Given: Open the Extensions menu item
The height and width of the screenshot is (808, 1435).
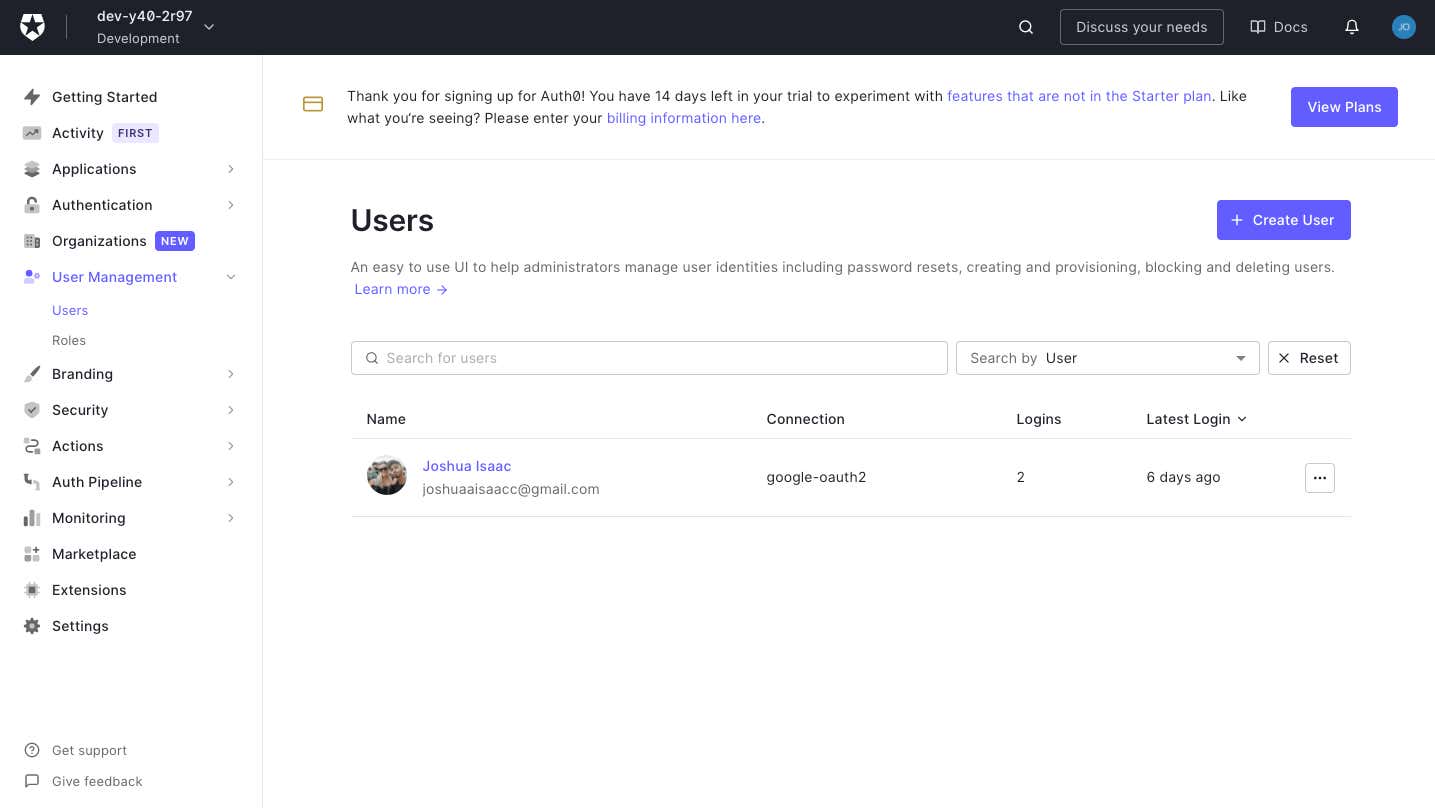Looking at the screenshot, I should (x=89, y=590).
